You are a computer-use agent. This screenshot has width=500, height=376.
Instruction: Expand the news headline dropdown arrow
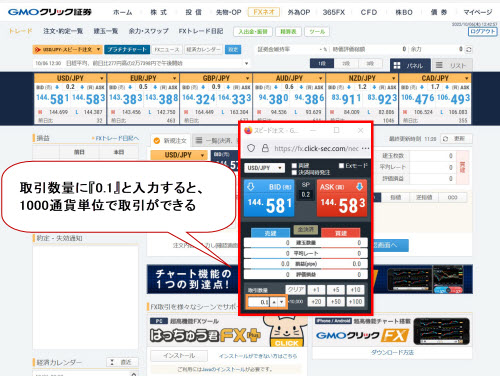pos(246,63)
